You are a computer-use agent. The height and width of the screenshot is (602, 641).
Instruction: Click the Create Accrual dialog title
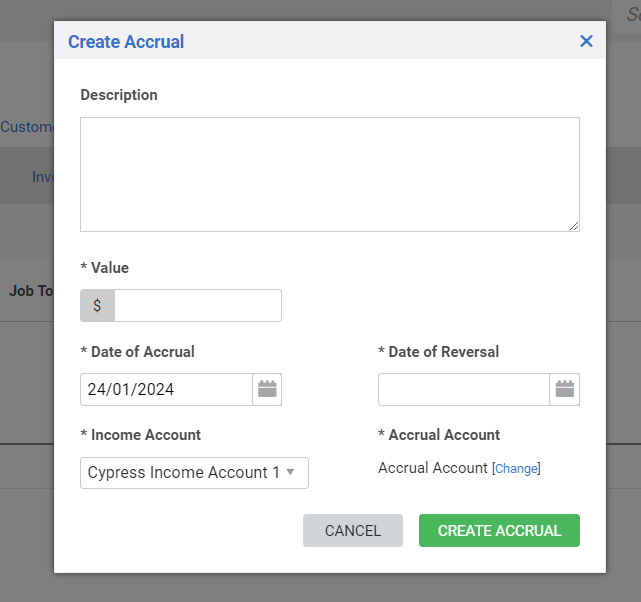pyautogui.click(x=126, y=42)
